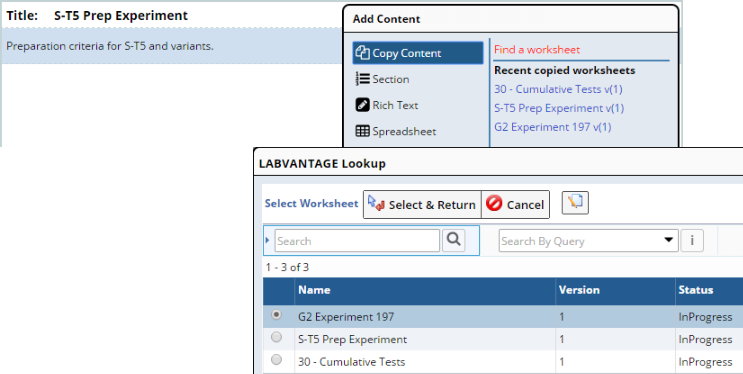Click the red Cancel icon
743x374 pixels.
click(x=494, y=204)
